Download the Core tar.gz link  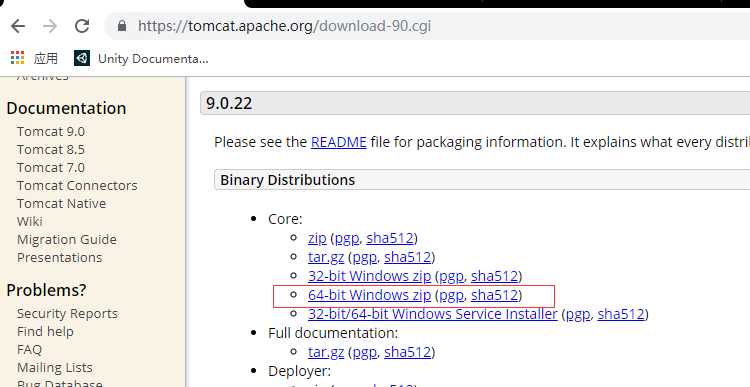(x=326, y=257)
